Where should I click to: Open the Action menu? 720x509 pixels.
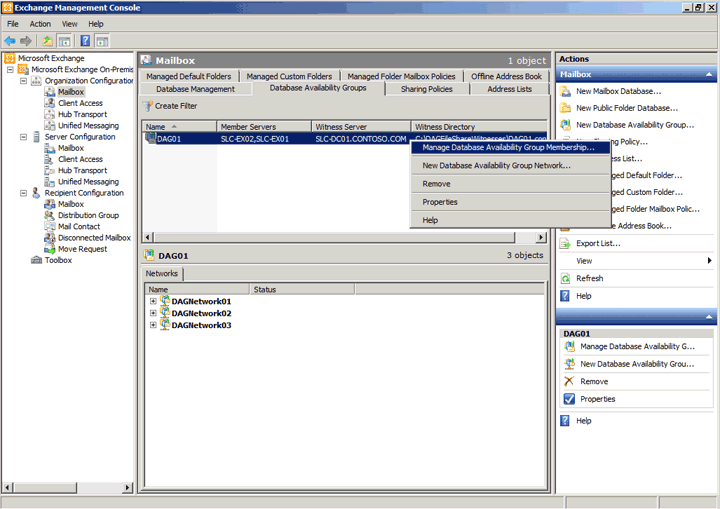click(40, 24)
